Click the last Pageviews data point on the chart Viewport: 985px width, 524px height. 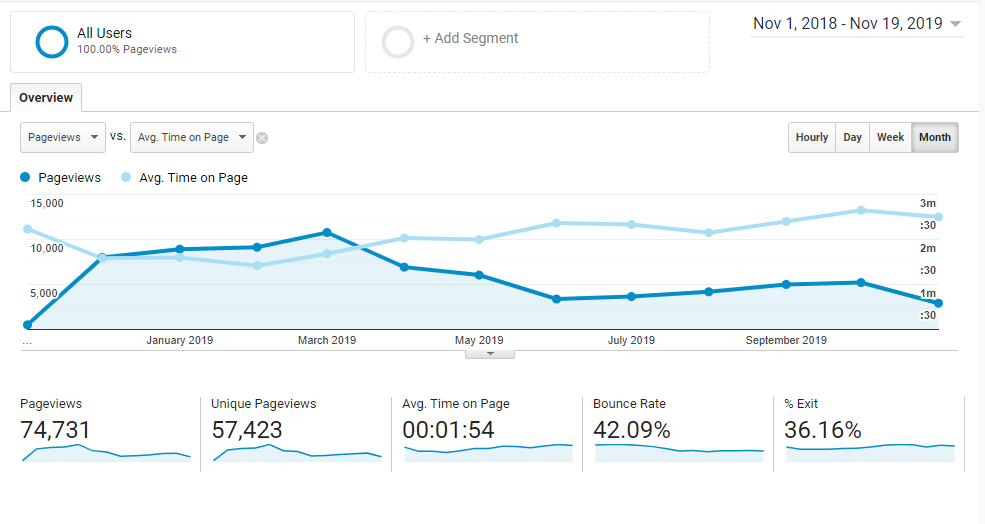939,303
